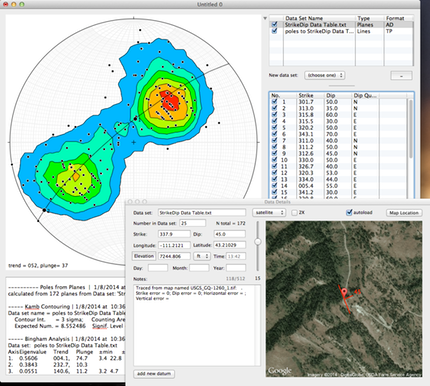Click the minus button beside New data set

(401, 76)
